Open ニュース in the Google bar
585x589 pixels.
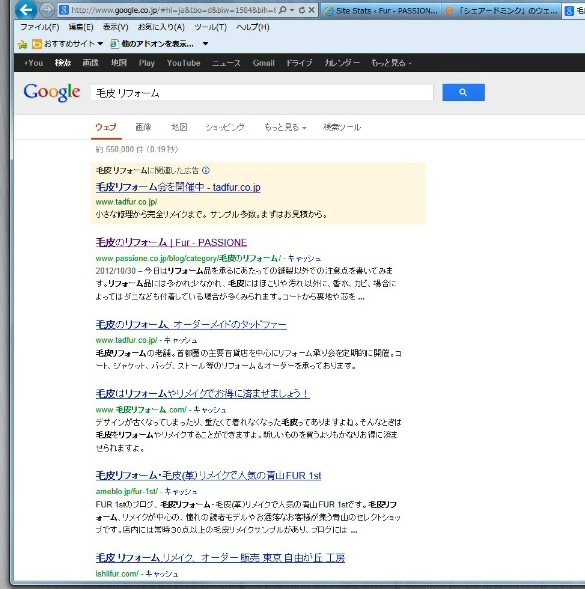click(x=226, y=63)
